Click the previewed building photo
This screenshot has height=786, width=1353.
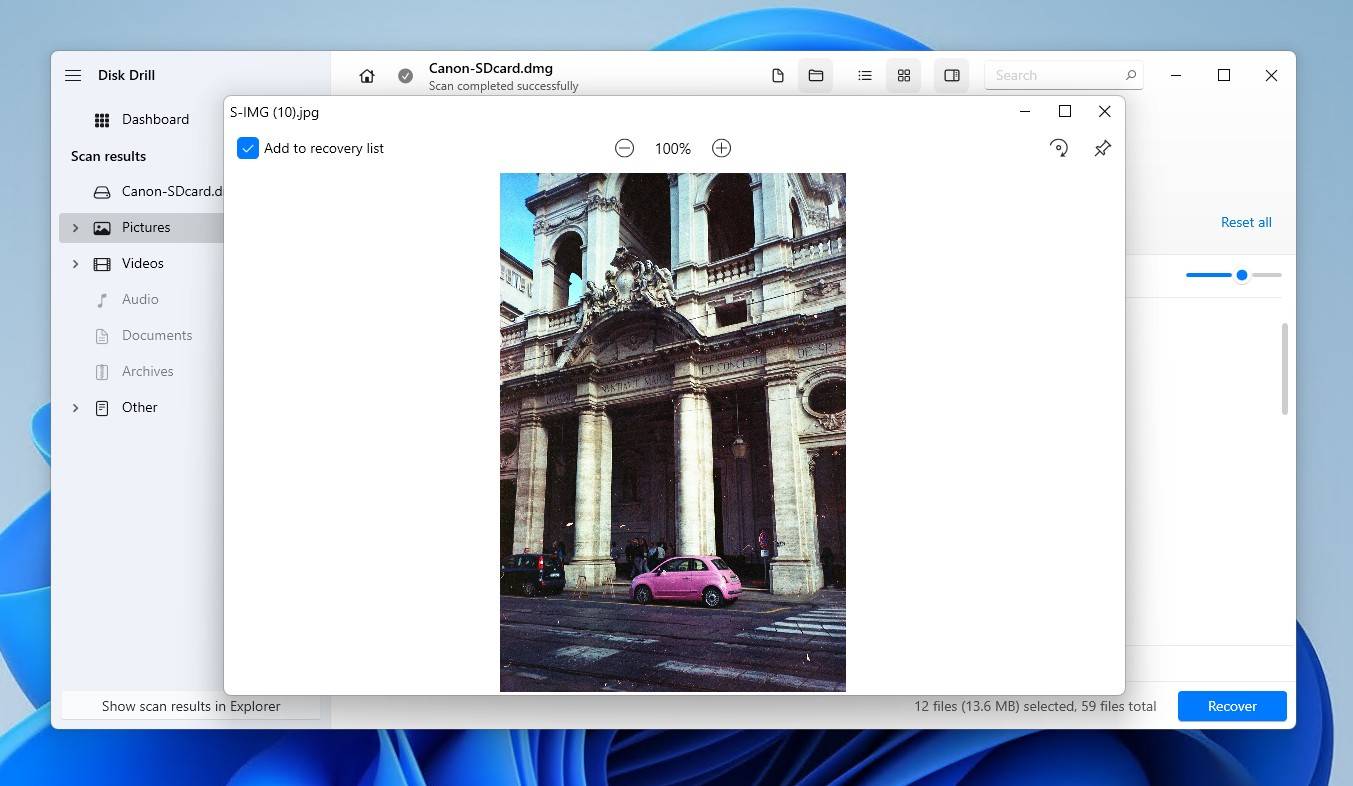(x=673, y=432)
